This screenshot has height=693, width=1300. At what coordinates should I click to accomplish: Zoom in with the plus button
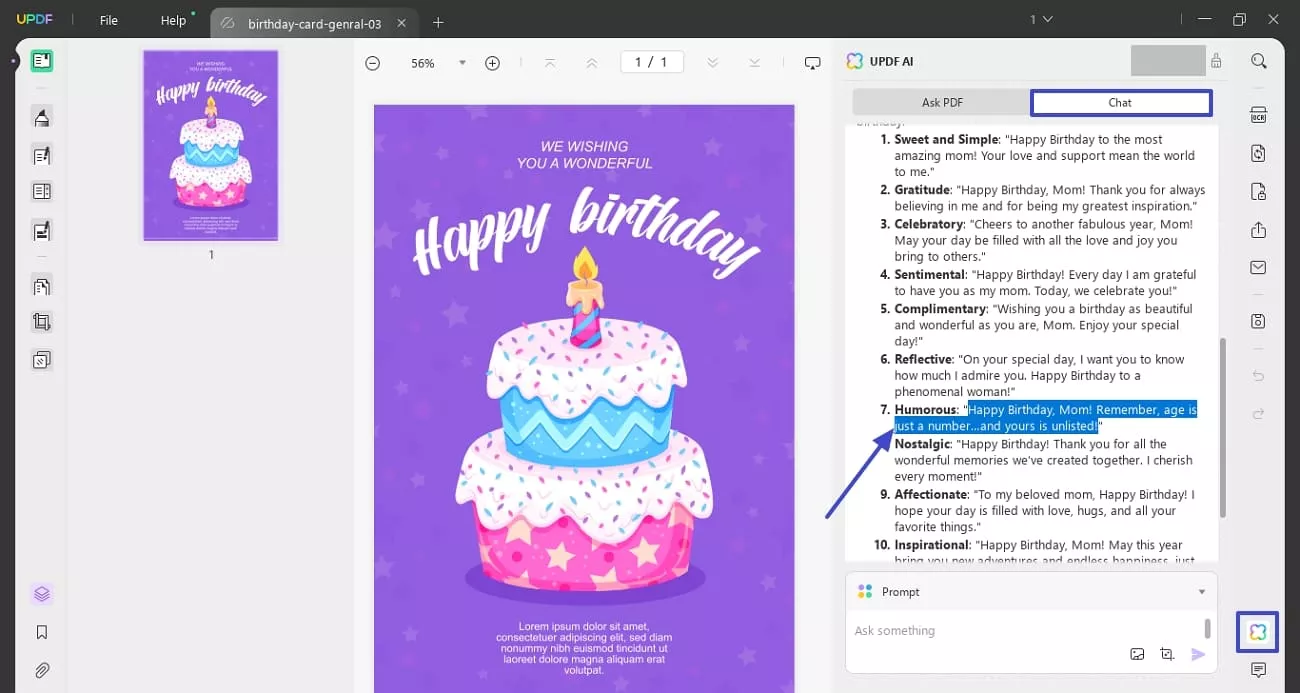point(492,63)
